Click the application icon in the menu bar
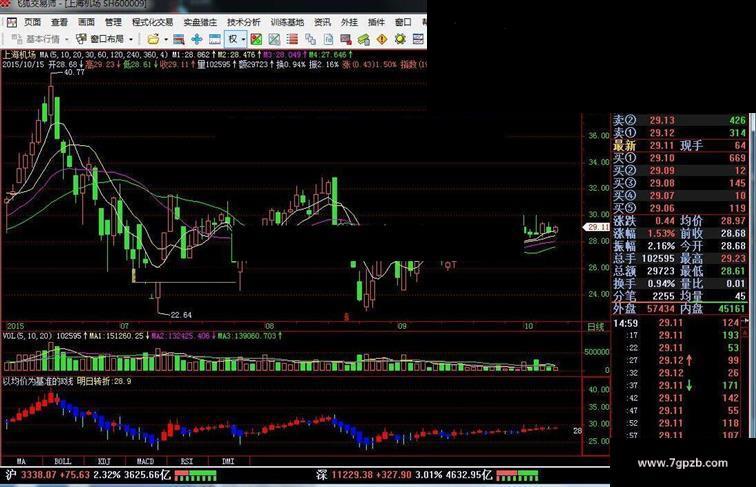756x487 pixels. [12, 22]
